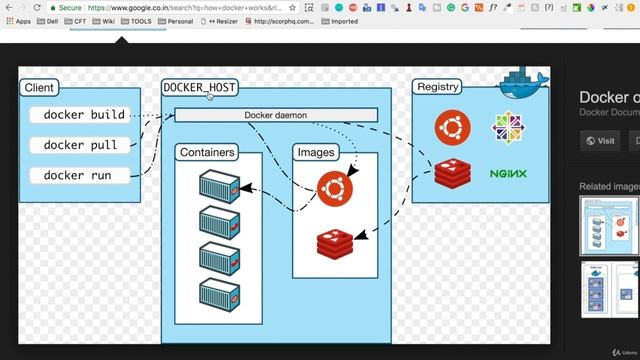This screenshot has width=640, height=360.
Task: Open the multicolor Google G extension
Action: (464, 7)
